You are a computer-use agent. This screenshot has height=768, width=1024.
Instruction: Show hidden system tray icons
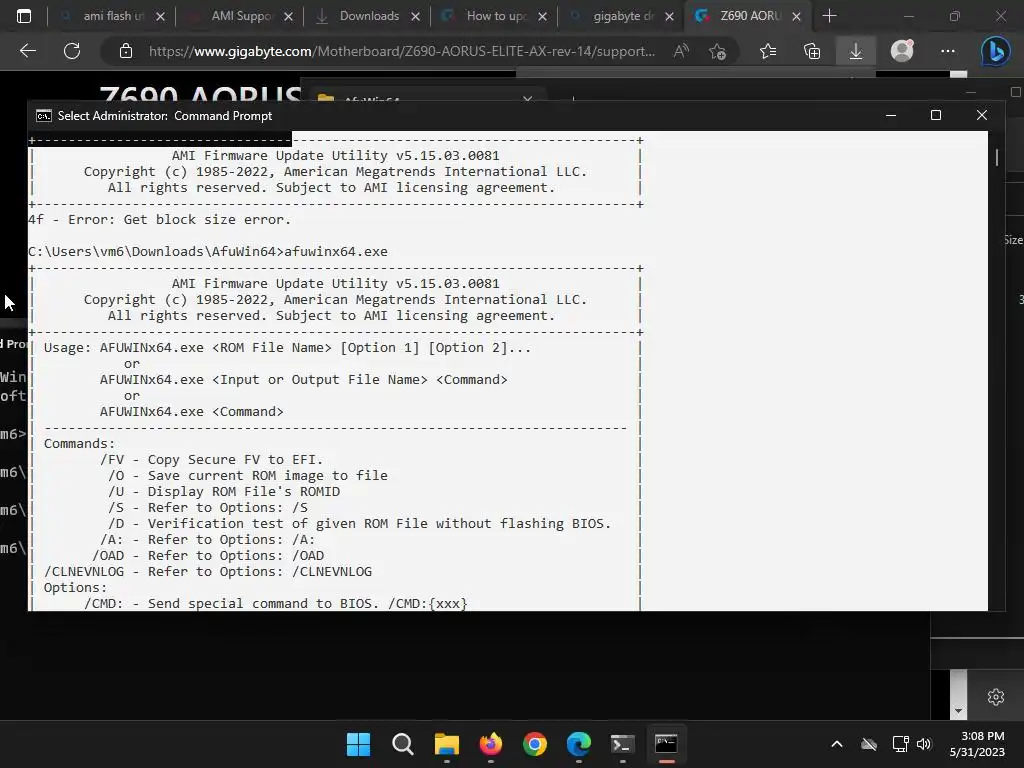click(x=837, y=744)
